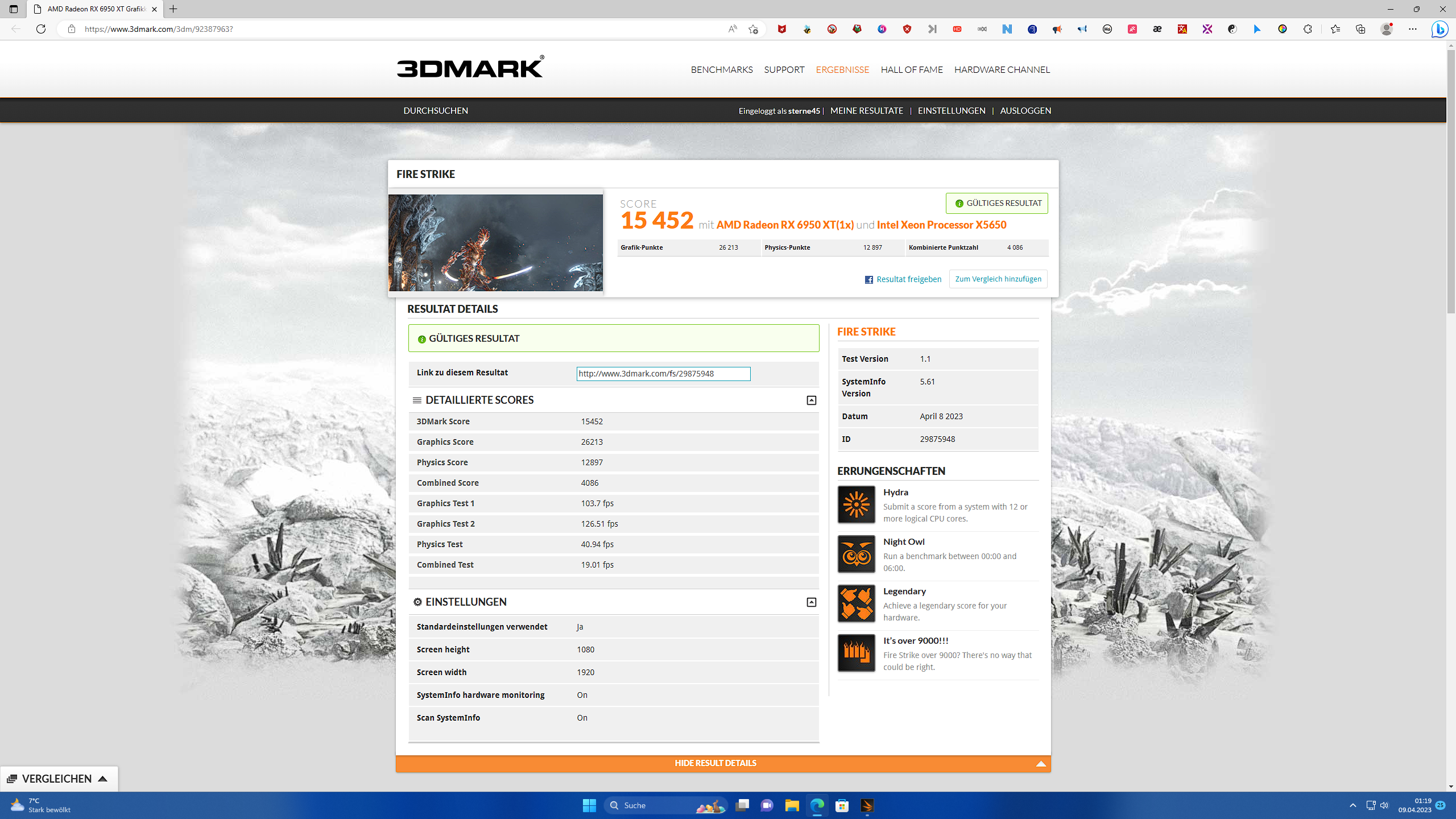1456x819 pixels.
Task: Collapse the Detaillierte Scores section
Action: (x=811, y=400)
